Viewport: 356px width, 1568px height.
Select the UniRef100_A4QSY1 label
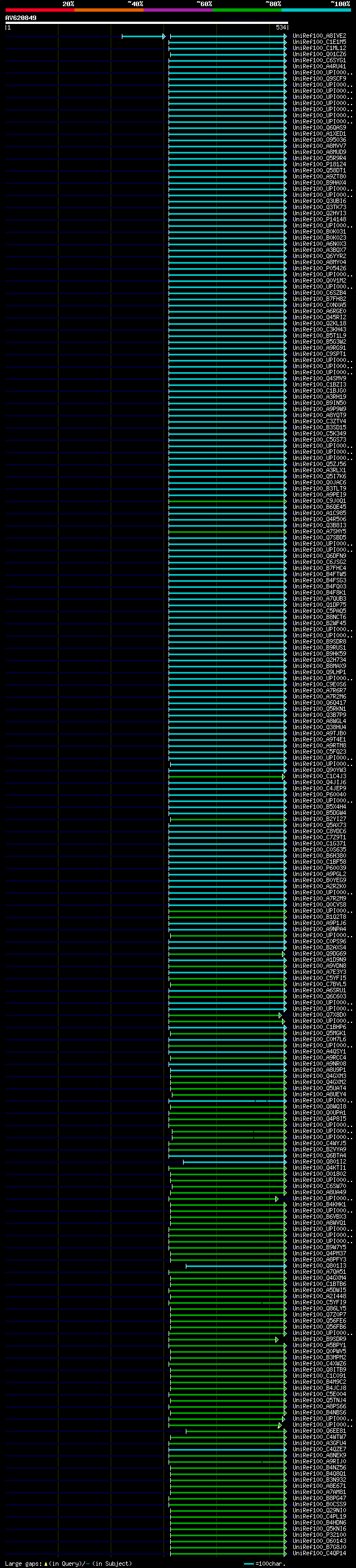319,1052
